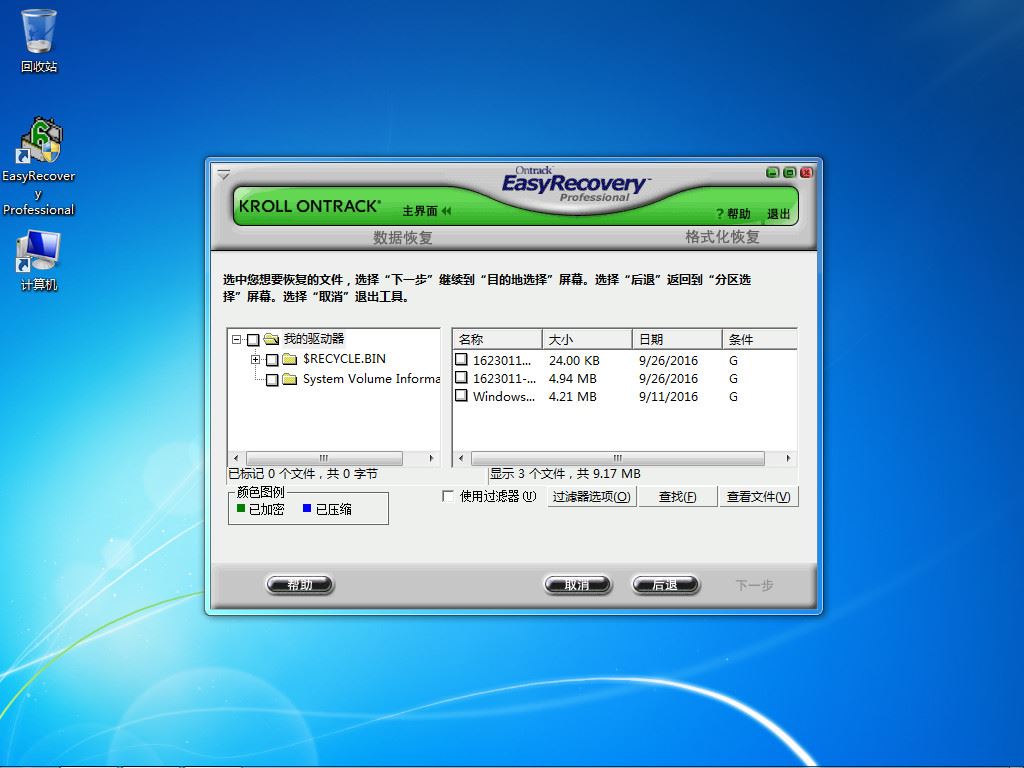Click right arrow of folder tree scrollbar

(x=432, y=458)
